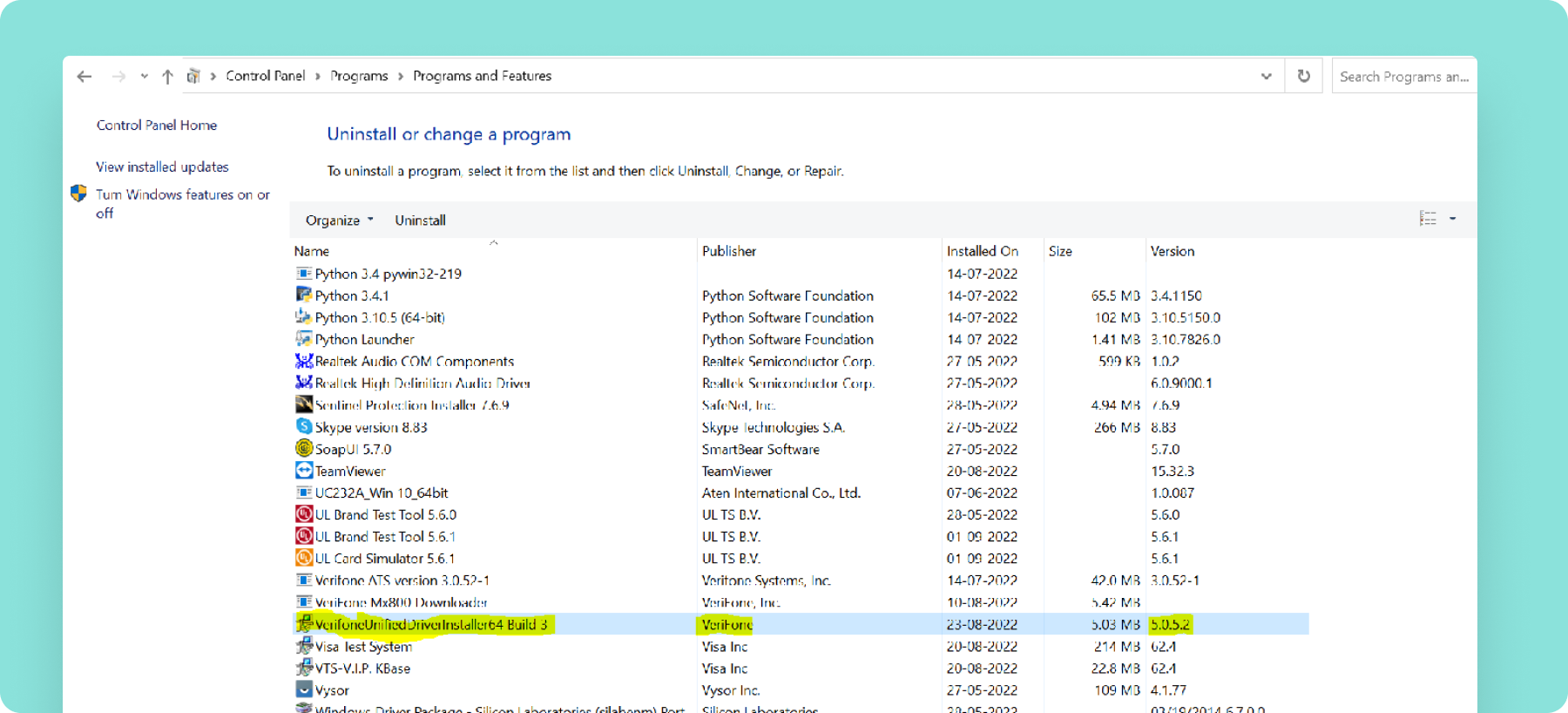Screen dimensions: 1568x713
Task: Select Python 3.4 pywin32-219 icon
Action: [304, 274]
